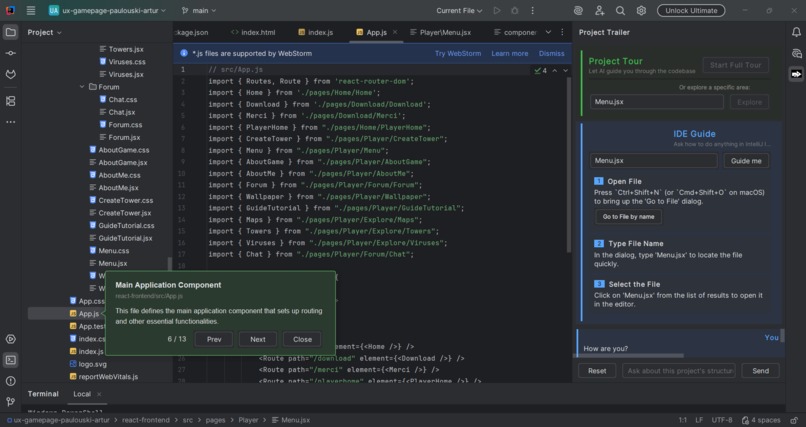Focus the IDE Guide Menu.jsx field
Image resolution: width=806 pixels, height=427 pixels.
[x=653, y=161]
